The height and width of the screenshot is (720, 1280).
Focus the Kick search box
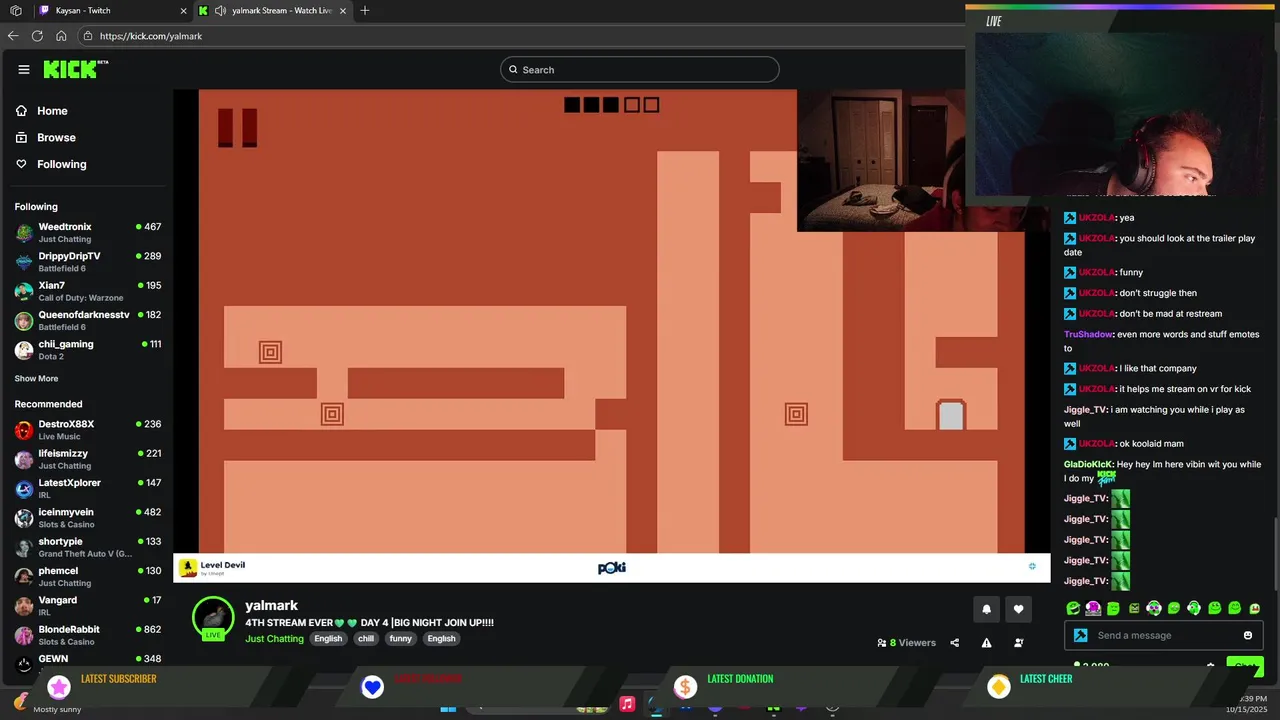(x=640, y=69)
